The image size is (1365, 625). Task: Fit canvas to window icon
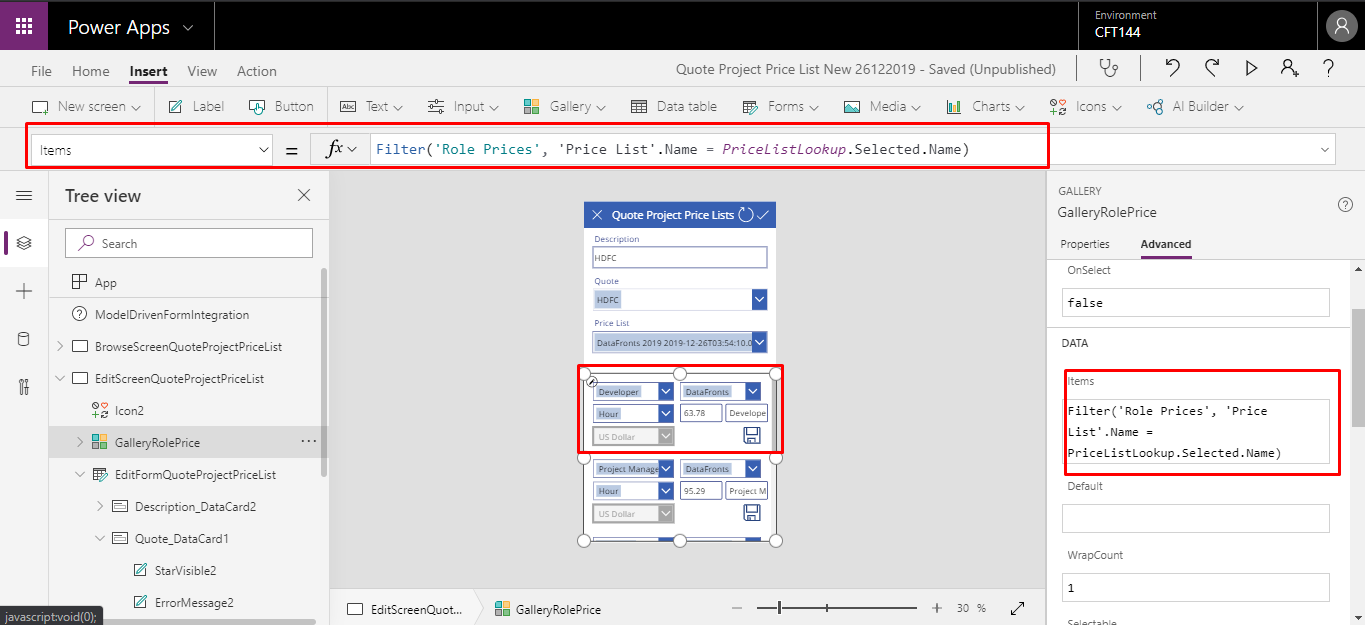[1018, 608]
